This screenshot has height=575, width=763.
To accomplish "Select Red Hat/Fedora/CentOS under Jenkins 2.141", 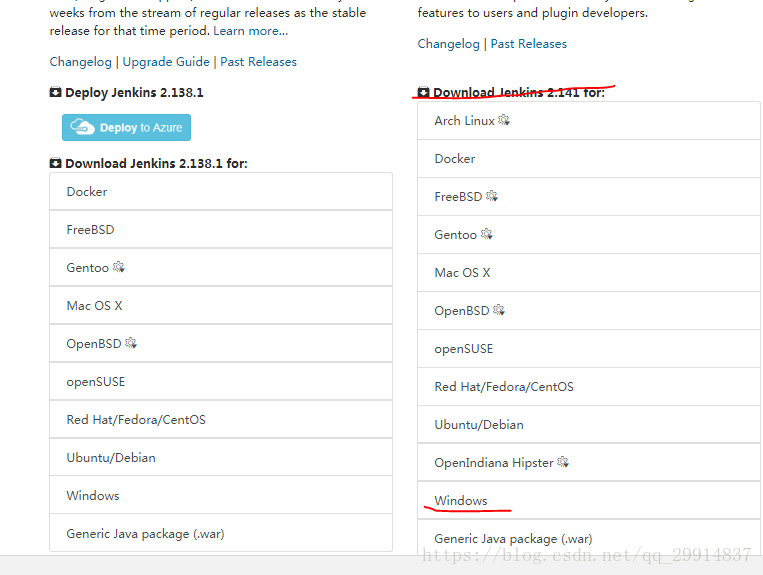I will pyautogui.click(x=589, y=386).
